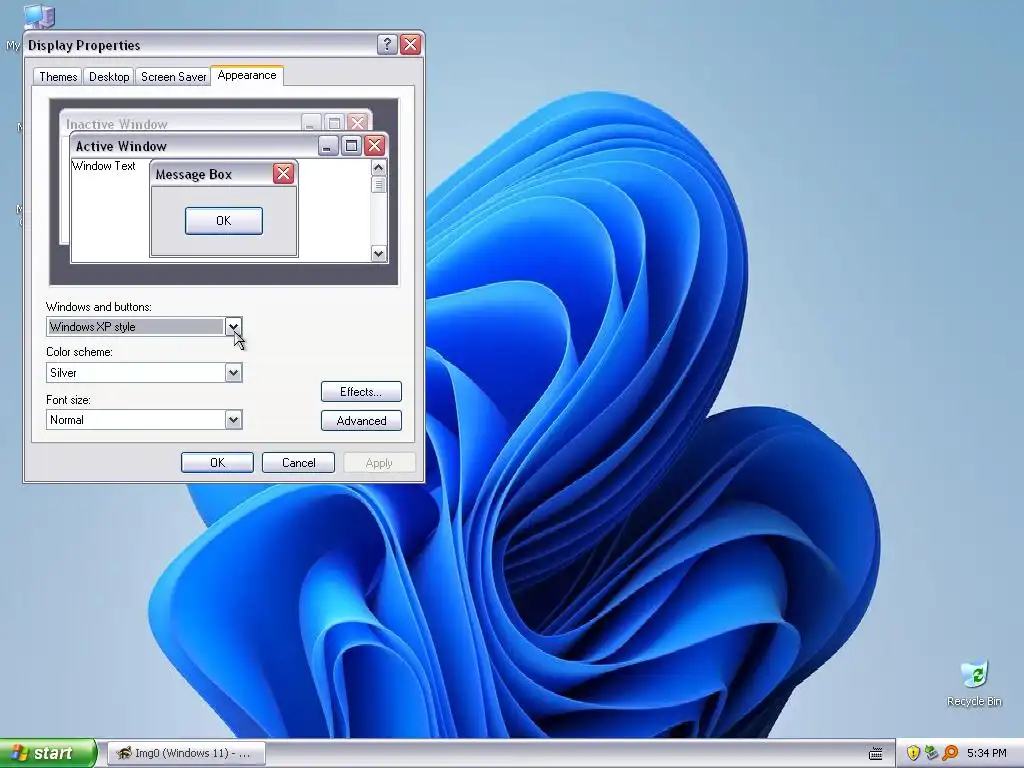Click preview Message Box close icon

pos(283,174)
